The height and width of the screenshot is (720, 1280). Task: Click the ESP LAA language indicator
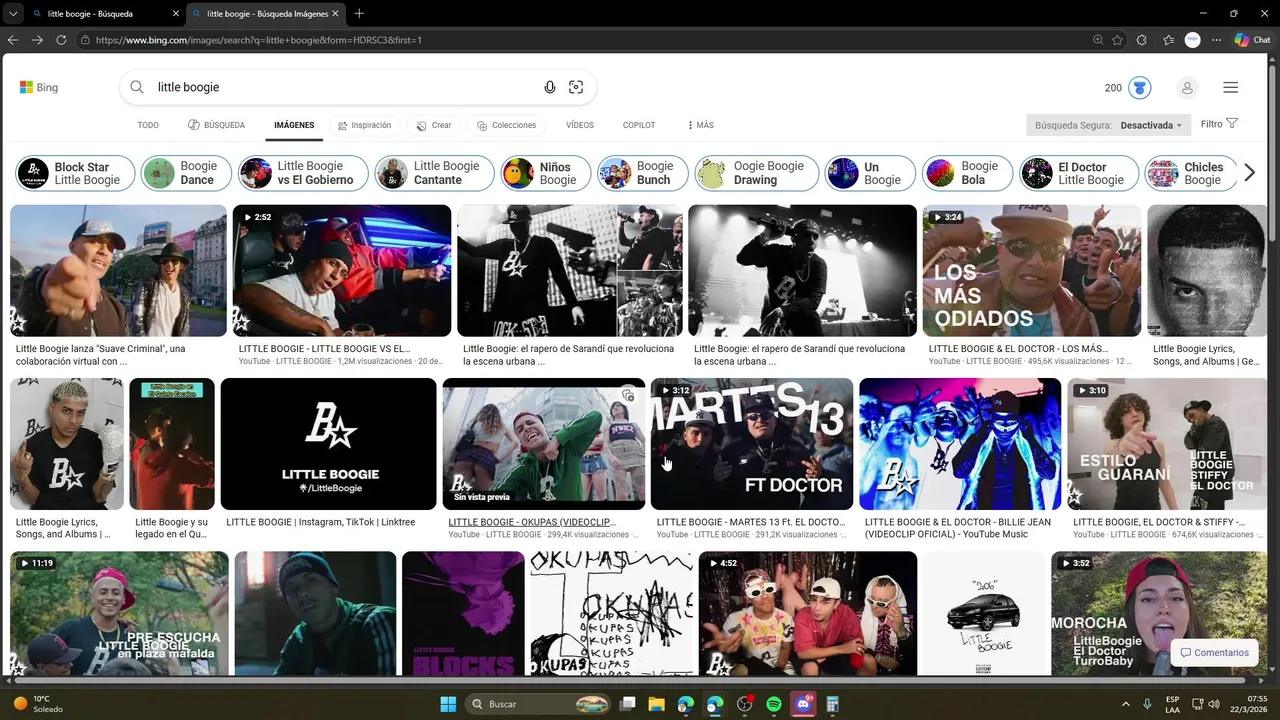pyautogui.click(x=1172, y=704)
